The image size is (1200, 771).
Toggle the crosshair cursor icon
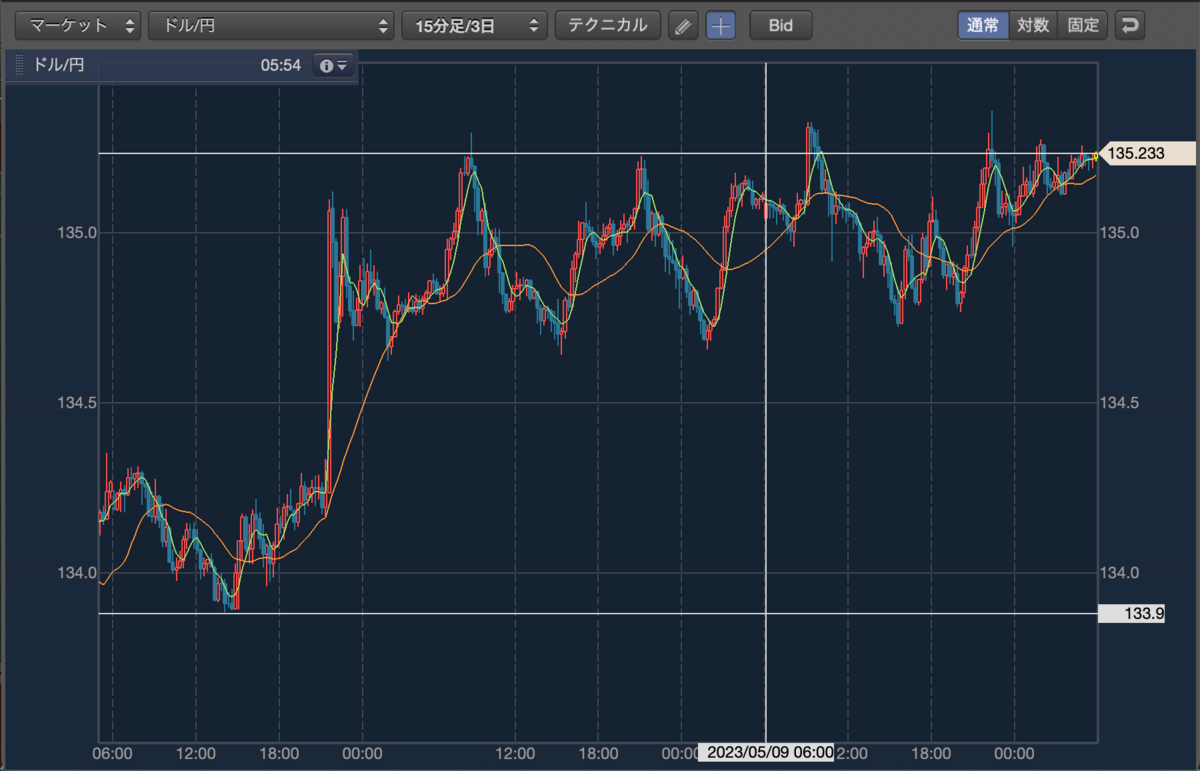pyautogui.click(x=721, y=26)
